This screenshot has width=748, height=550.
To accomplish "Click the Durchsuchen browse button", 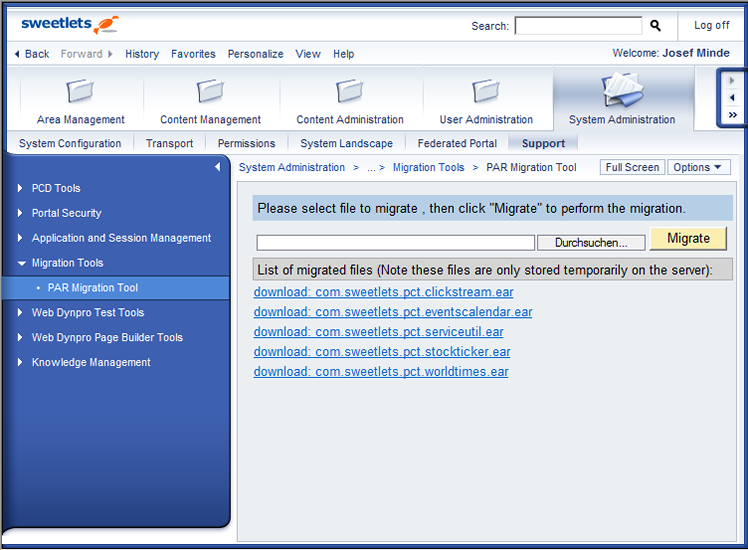I will [x=591, y=242].
